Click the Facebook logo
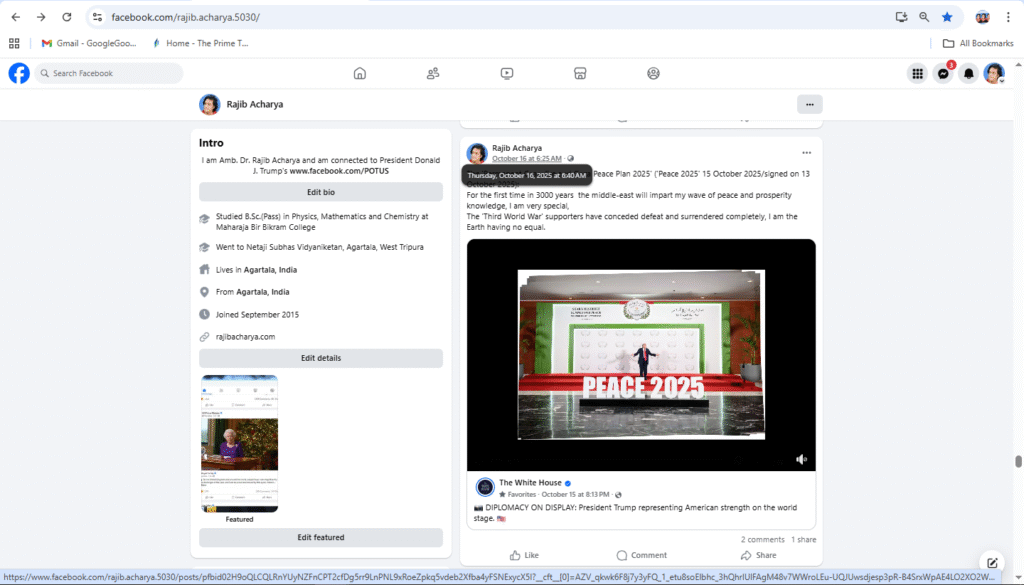This screenshot has width=1024, height=585. 19,73
